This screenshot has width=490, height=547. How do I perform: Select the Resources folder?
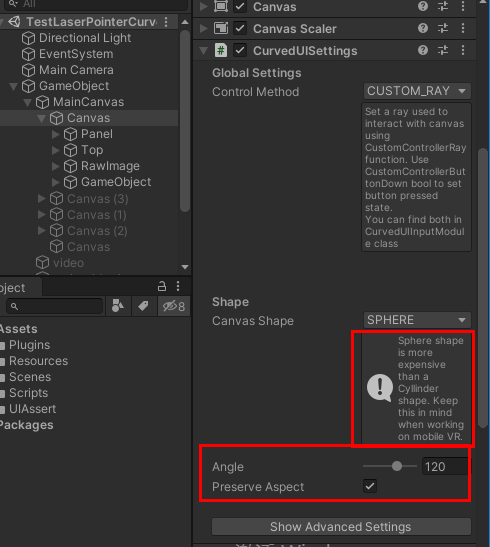pyautogui.click(x=38, y=361)
